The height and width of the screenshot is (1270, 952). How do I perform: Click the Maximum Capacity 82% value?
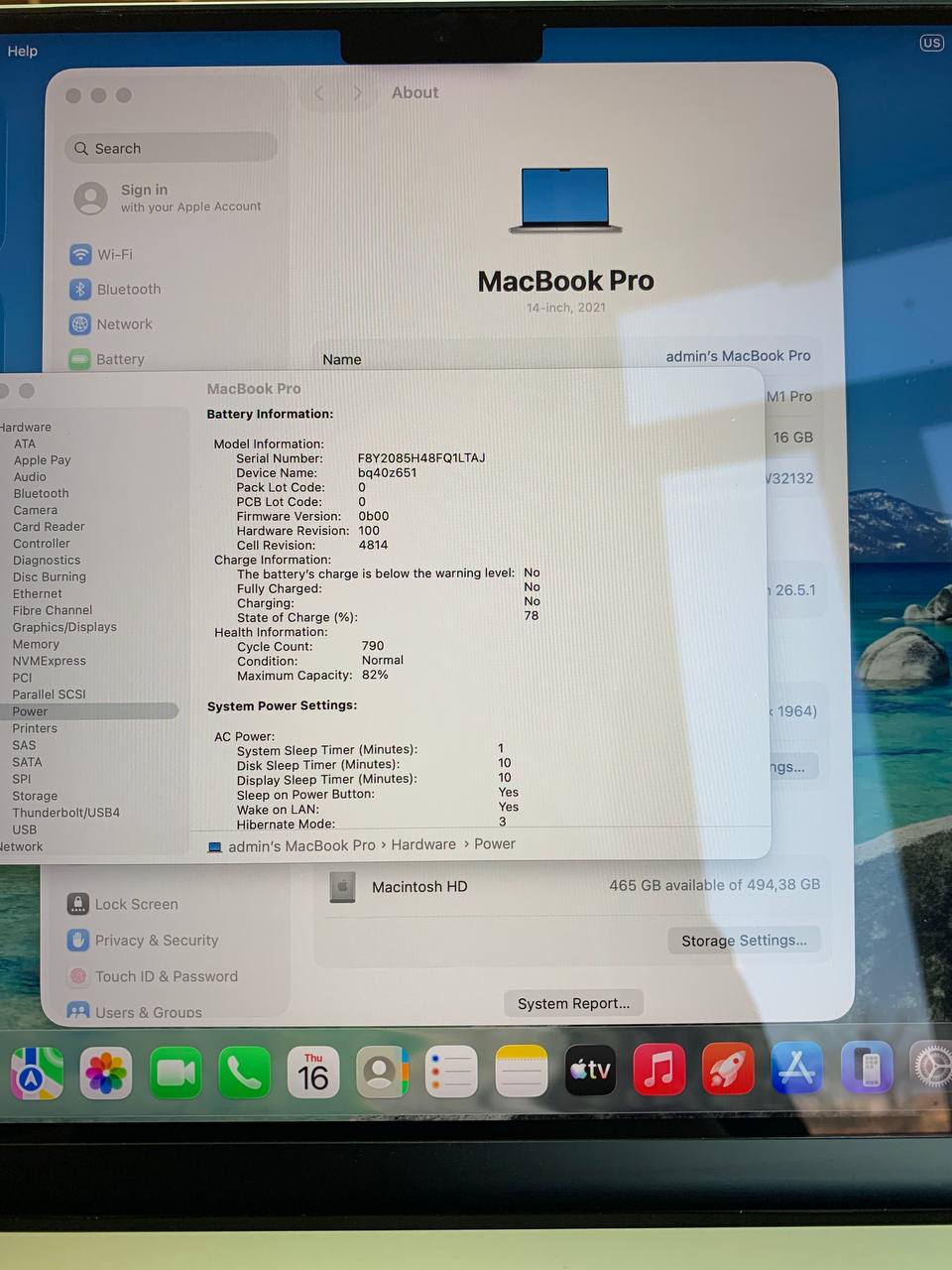[x=375, y=675]
